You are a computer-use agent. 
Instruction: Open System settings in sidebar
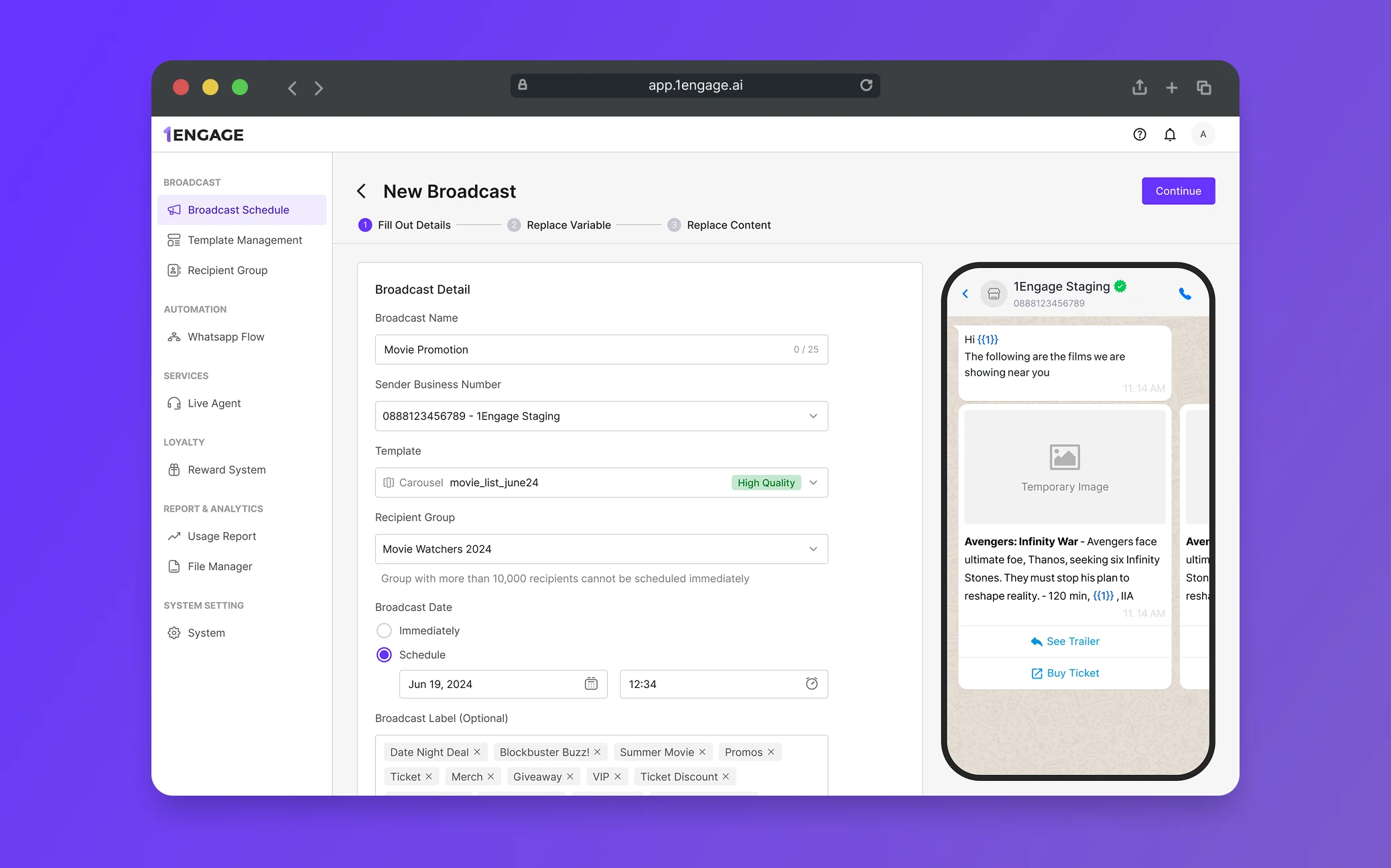point(242,633)
